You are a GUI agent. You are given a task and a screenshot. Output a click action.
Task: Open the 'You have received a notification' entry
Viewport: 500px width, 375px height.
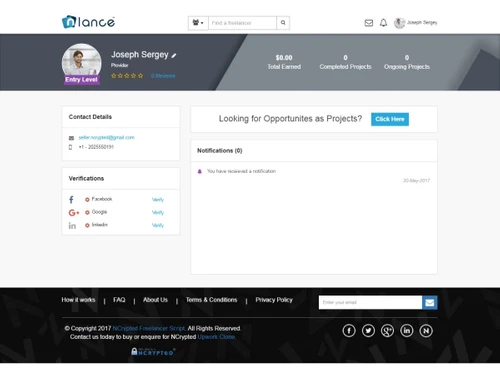tap(241, 171)
